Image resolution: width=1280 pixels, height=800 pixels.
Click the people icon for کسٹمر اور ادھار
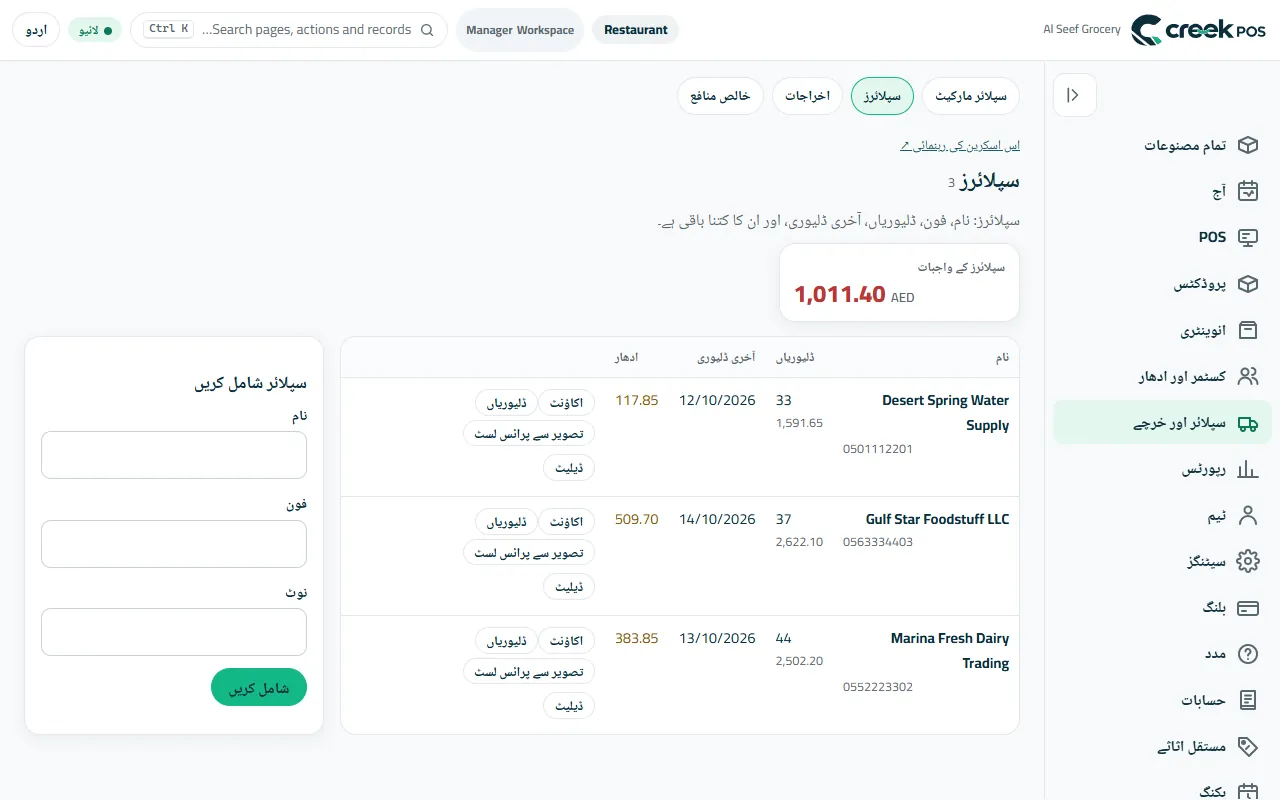(1247, 376)
